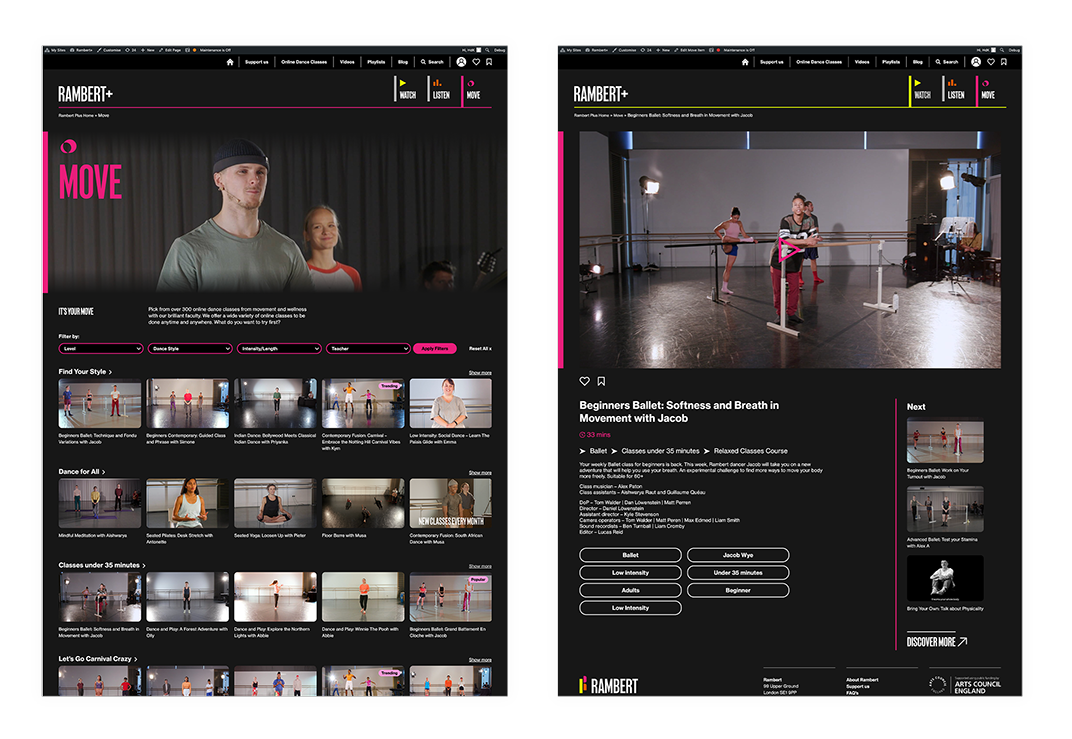Open LISTEN section on Beginners Ballet class page
1072x739 pixels.
click(x=954, y=90)
